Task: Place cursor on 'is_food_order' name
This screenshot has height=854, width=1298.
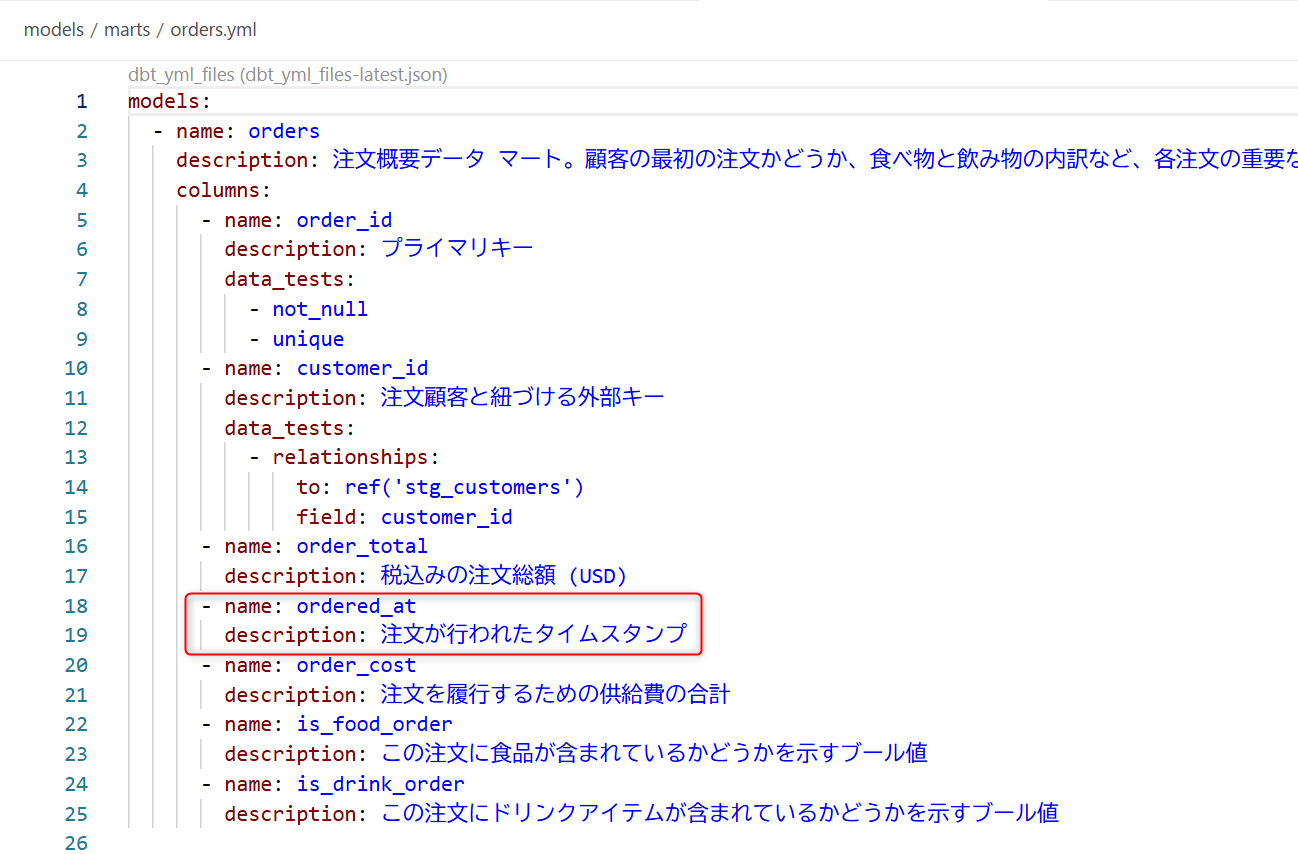Action: [x=374, y=724]
